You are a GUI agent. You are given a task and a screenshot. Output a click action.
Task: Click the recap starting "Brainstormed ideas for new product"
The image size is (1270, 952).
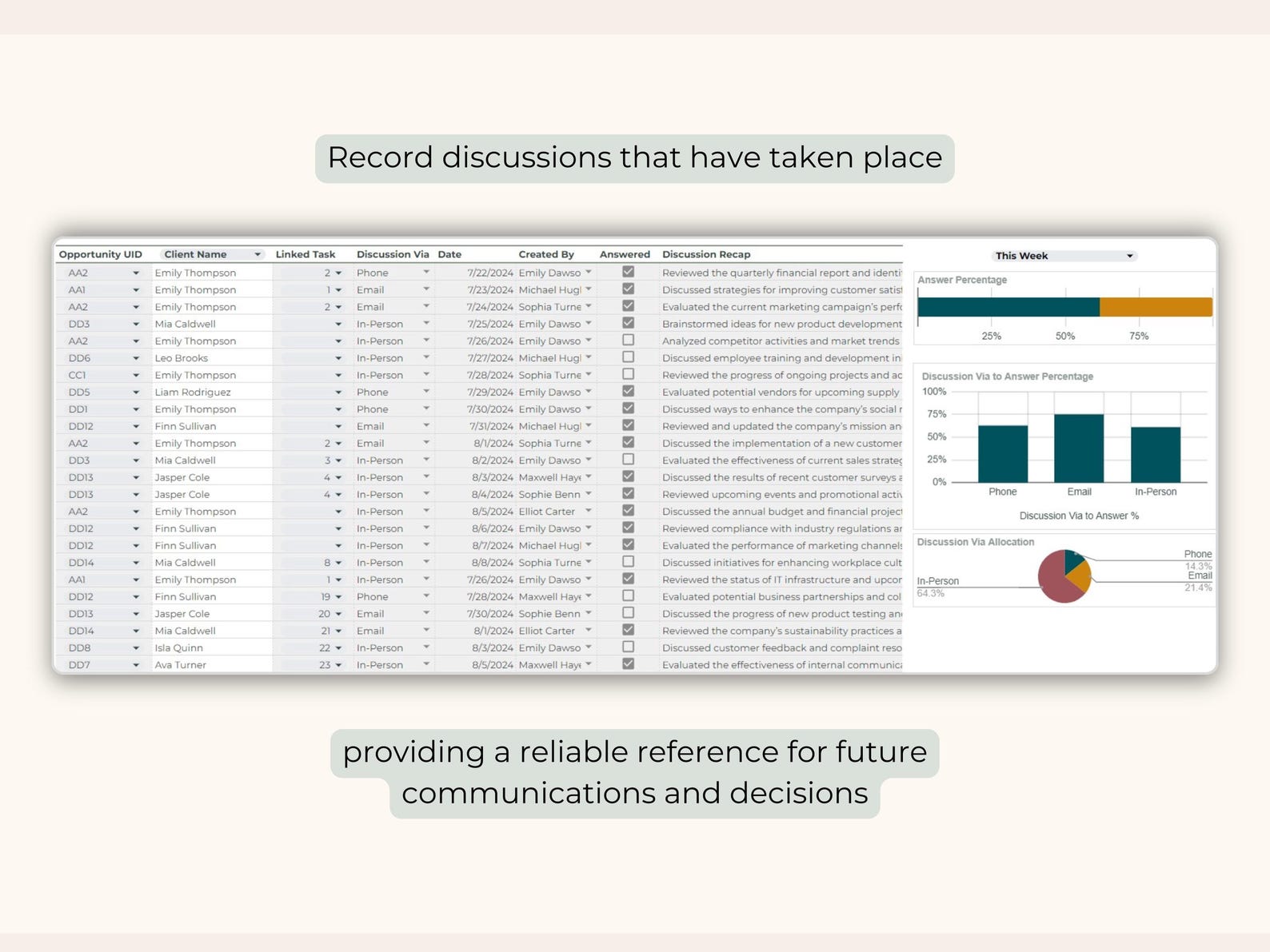tap(781, 324)
